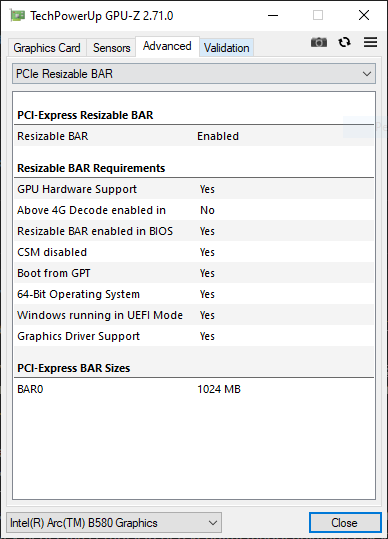The height and width of the screenshot is (539, 388).
Task: Open the Sensors tab
Action: (x=111, y=47)
